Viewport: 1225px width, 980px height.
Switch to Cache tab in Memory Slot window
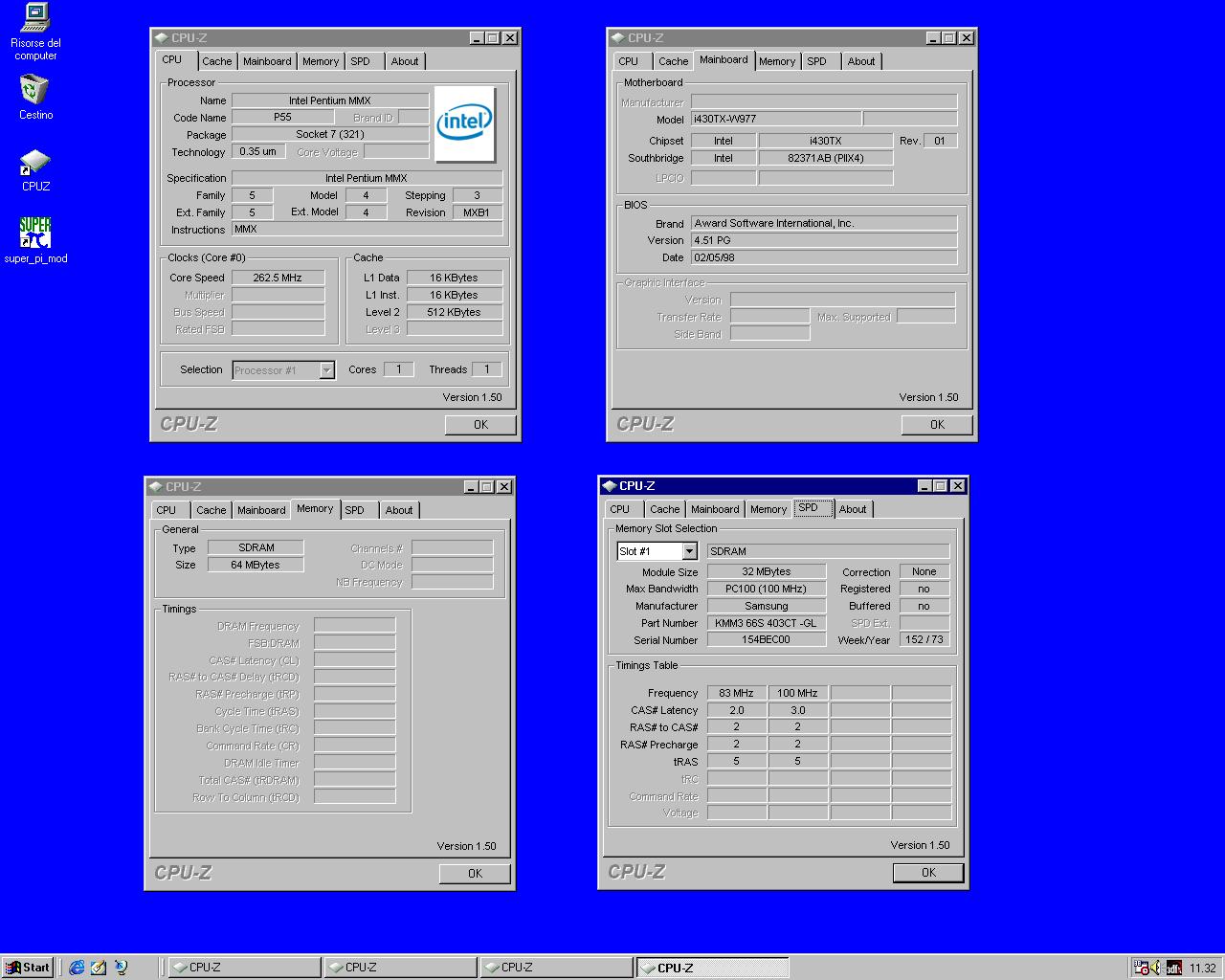pyautogui.click(x=665, y=509)
